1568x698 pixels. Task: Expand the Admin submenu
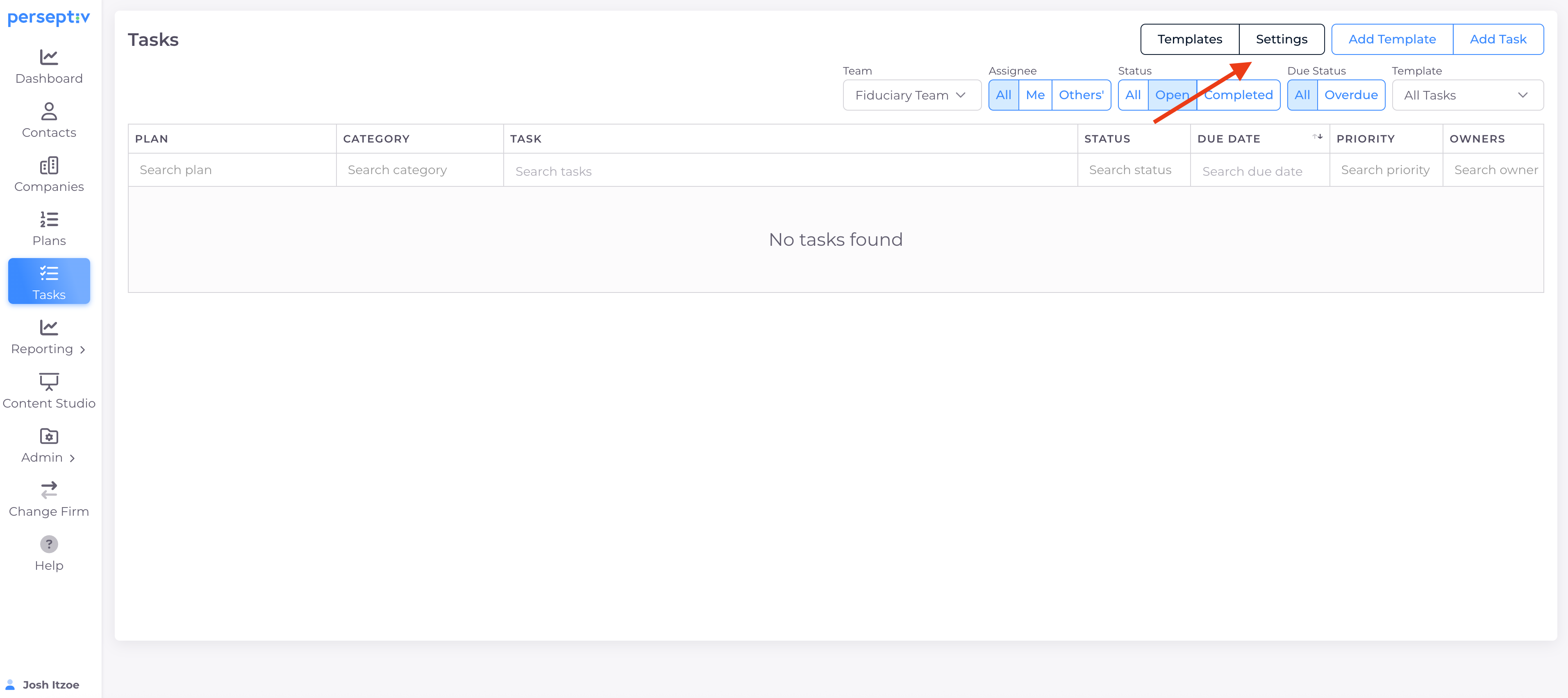pyautogui.click(x=49, y=458)
